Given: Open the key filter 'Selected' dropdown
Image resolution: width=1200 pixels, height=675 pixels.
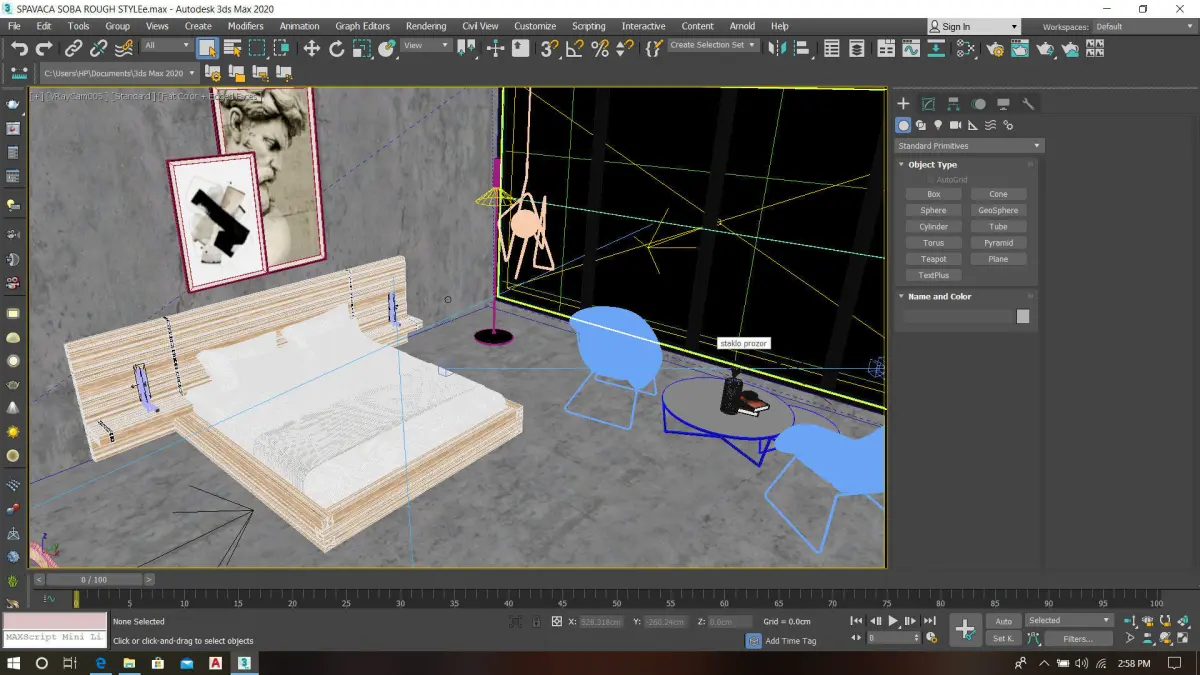Looking at the screenshot, I should (1069, 620).
